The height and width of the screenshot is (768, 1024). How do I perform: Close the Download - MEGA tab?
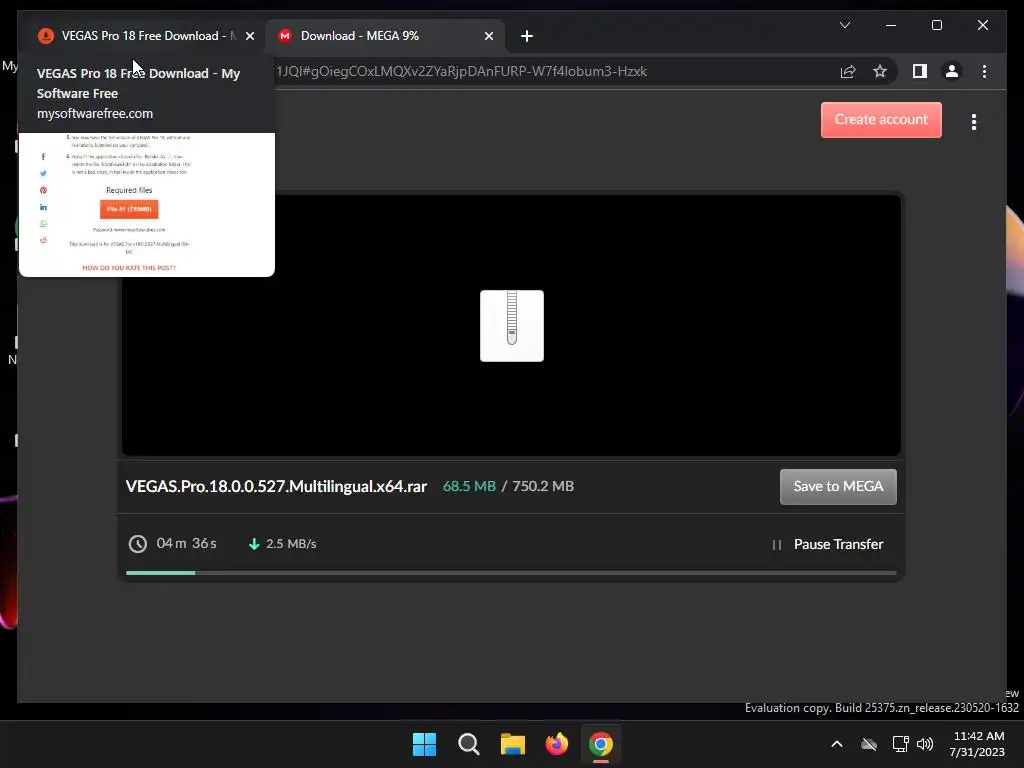[488, 36]
